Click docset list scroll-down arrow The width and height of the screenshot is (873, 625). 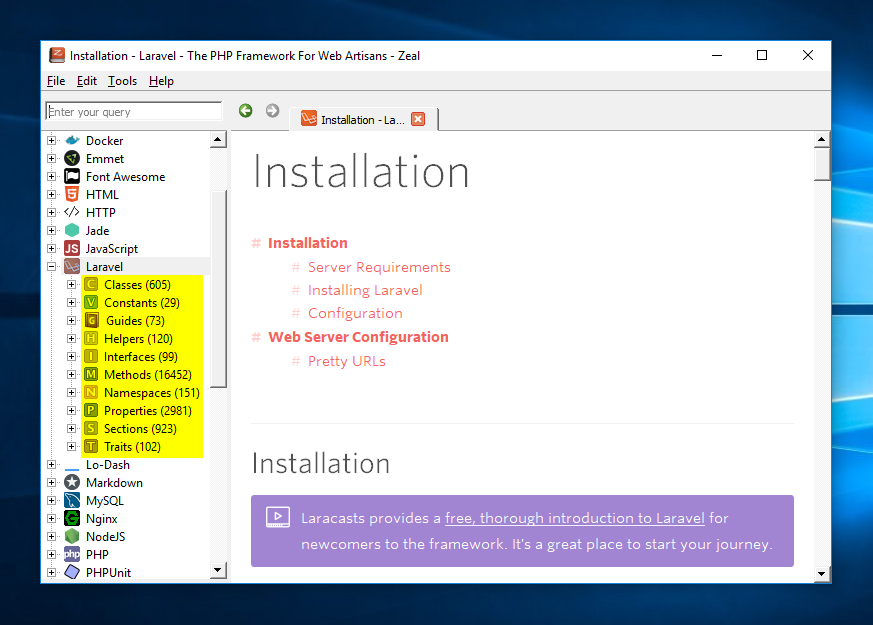218,570
